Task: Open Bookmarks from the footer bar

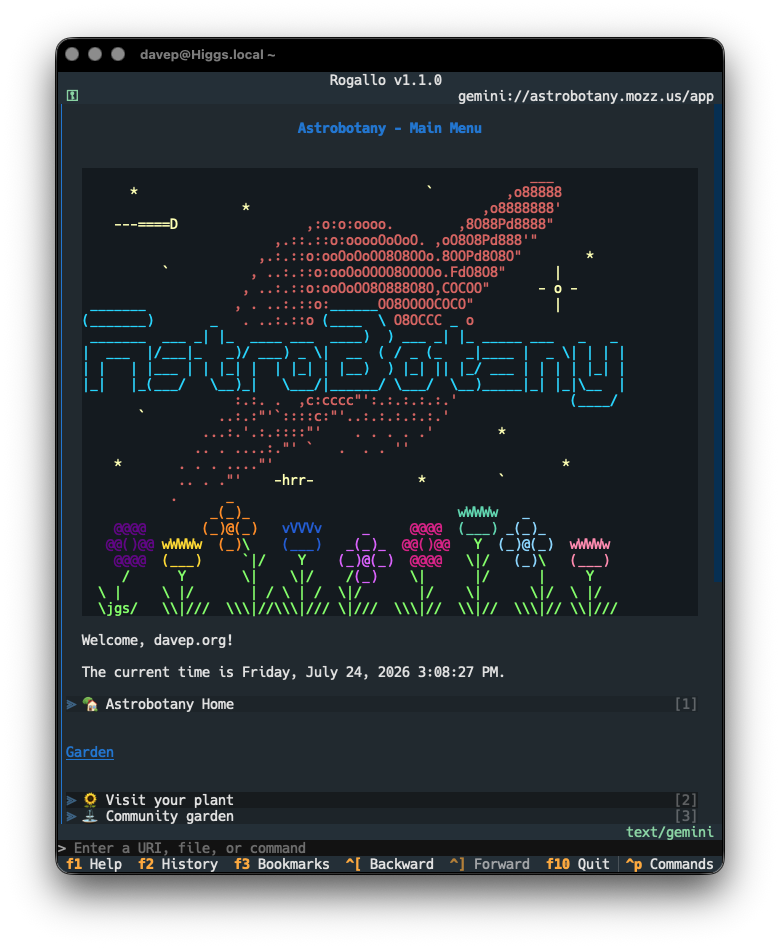Action: point(282,864)
